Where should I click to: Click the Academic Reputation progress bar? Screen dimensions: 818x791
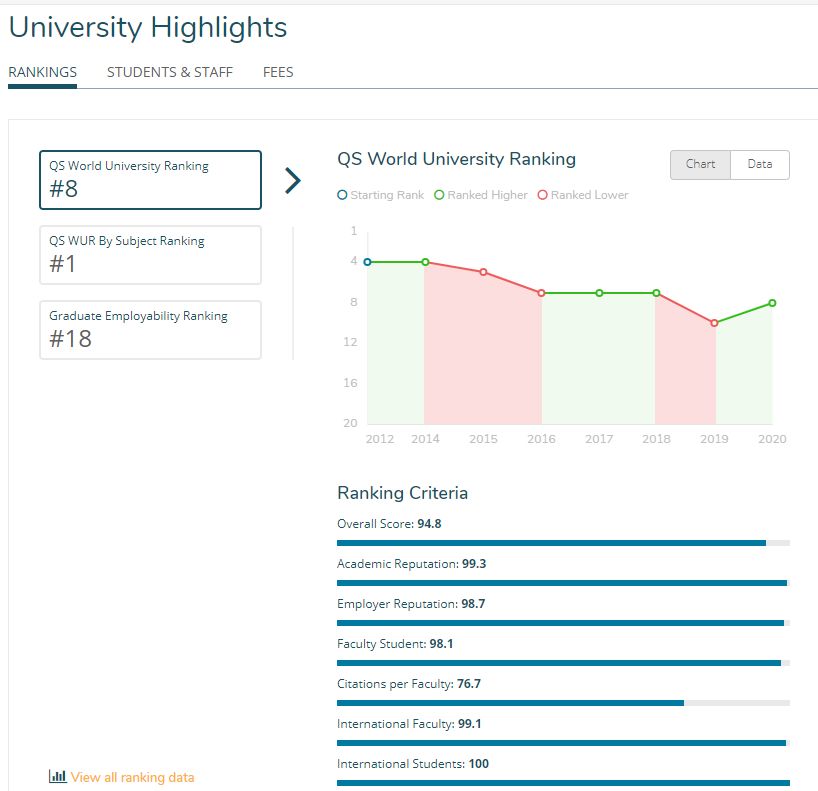click(563, 583)
